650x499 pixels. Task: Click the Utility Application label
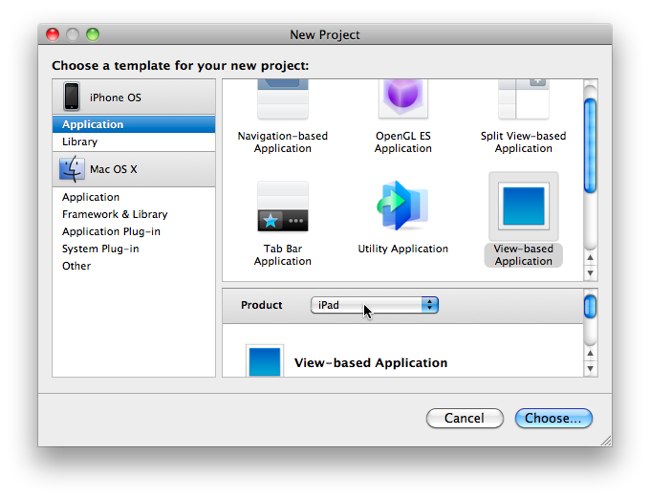[x=403, y=249]
